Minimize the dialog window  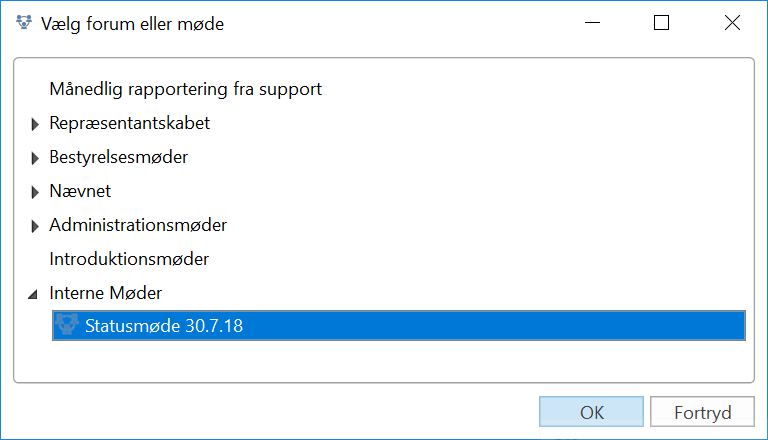(589, 24)
